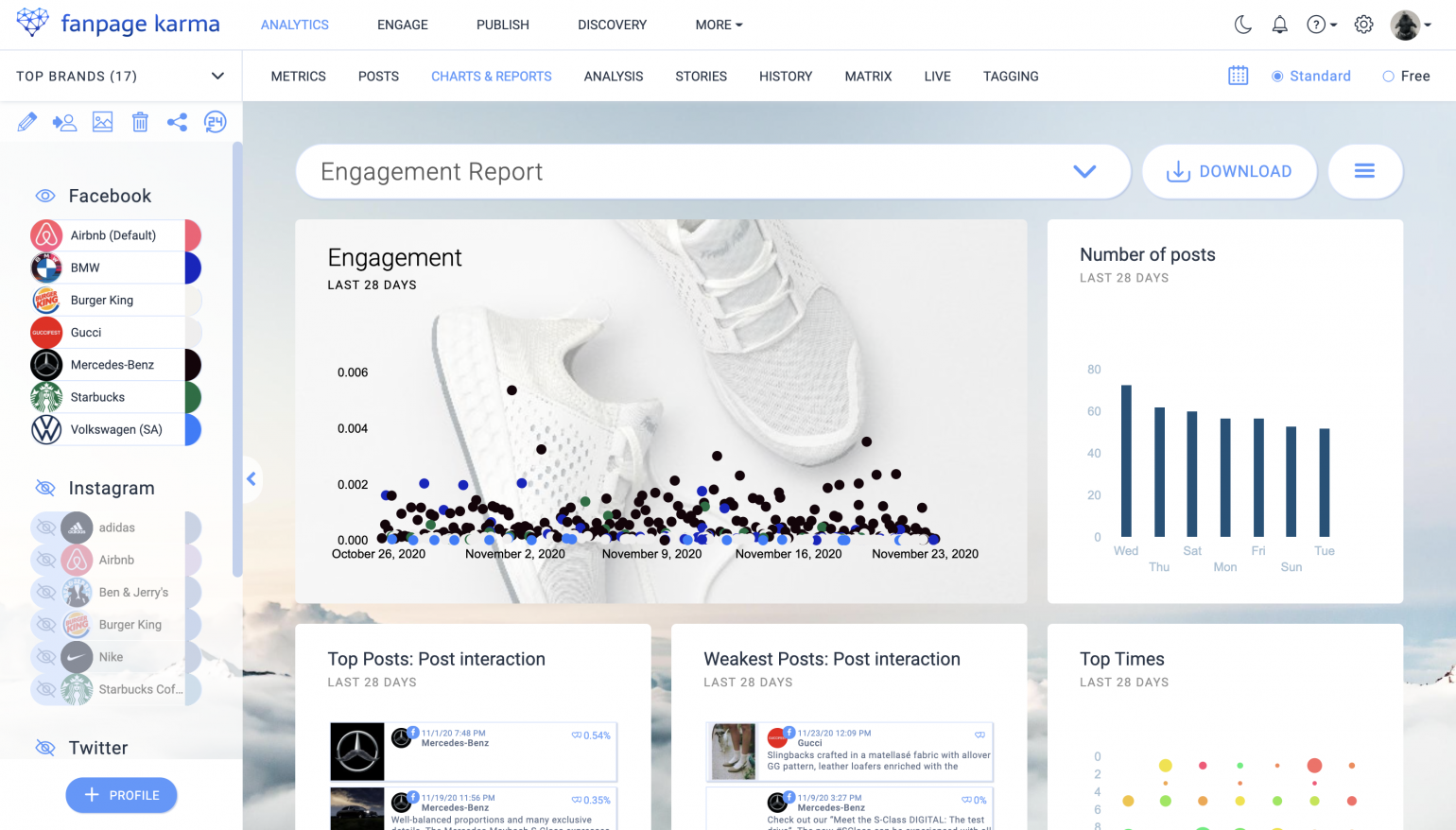Open the MORE menu in the top navigation
Screen dimensions: 1456x830
click(718, 25)
